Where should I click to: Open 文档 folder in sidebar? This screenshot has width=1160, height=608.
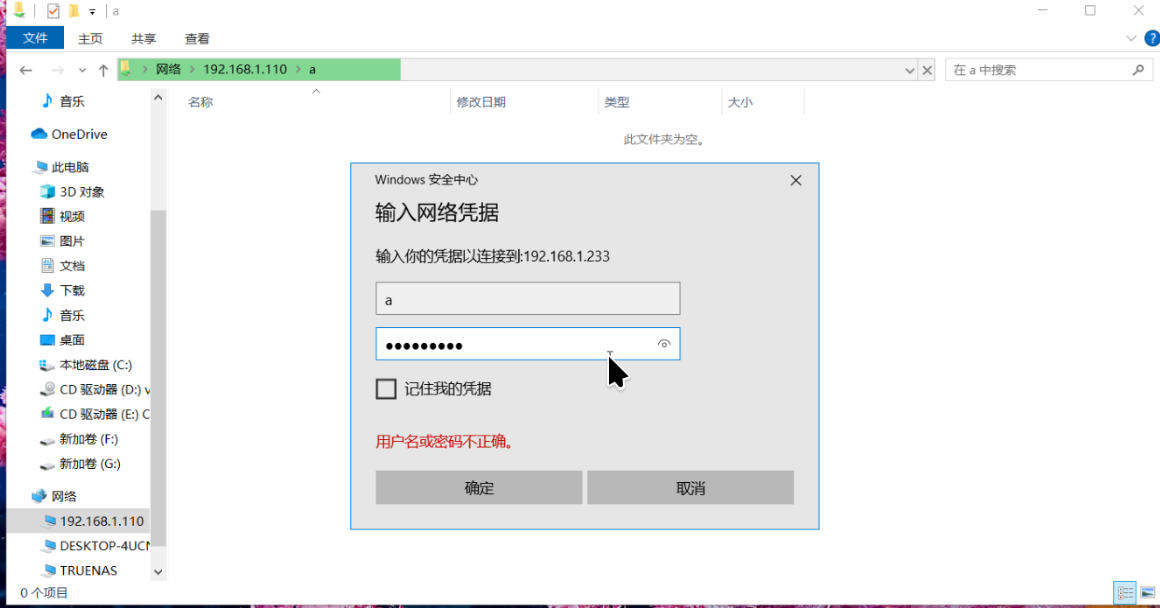tap(72, 266)
